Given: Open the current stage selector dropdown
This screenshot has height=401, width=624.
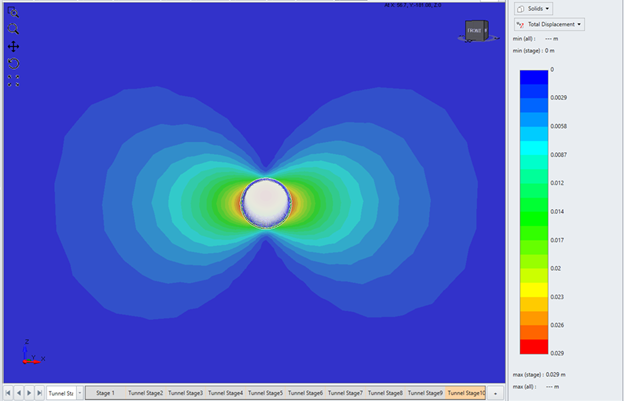Looking at the screenshot, I should point(80,393).
